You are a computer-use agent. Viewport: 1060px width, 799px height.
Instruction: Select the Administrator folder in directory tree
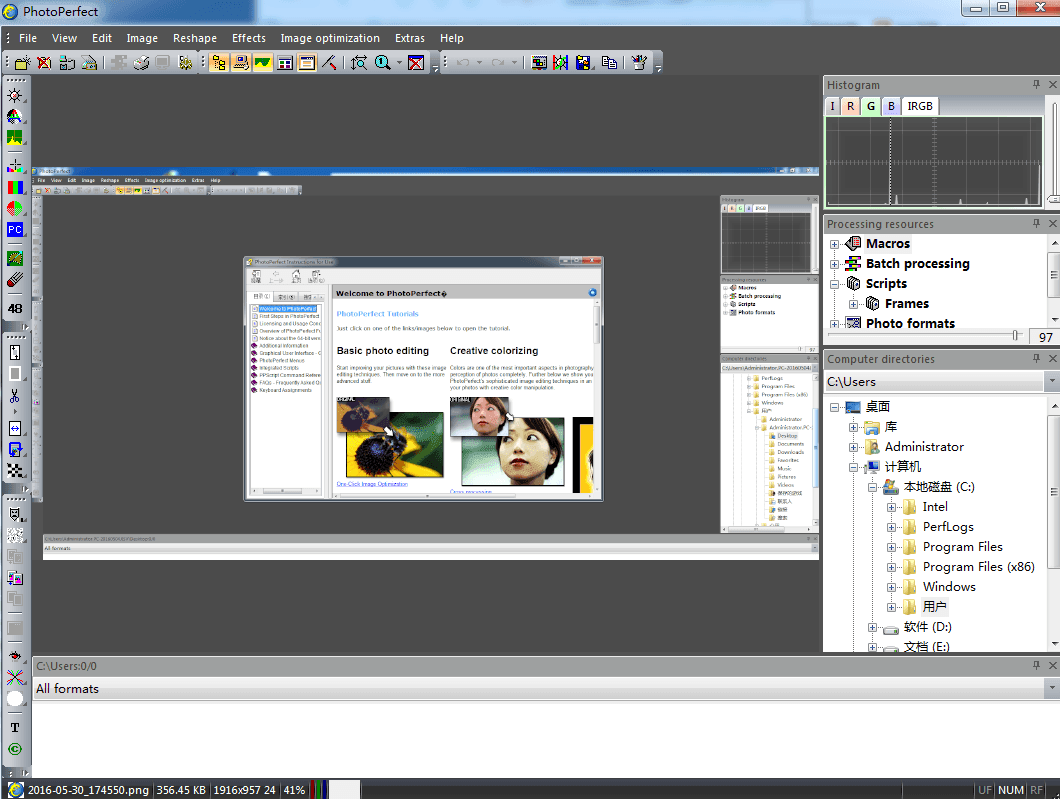[x=924, y=447]
